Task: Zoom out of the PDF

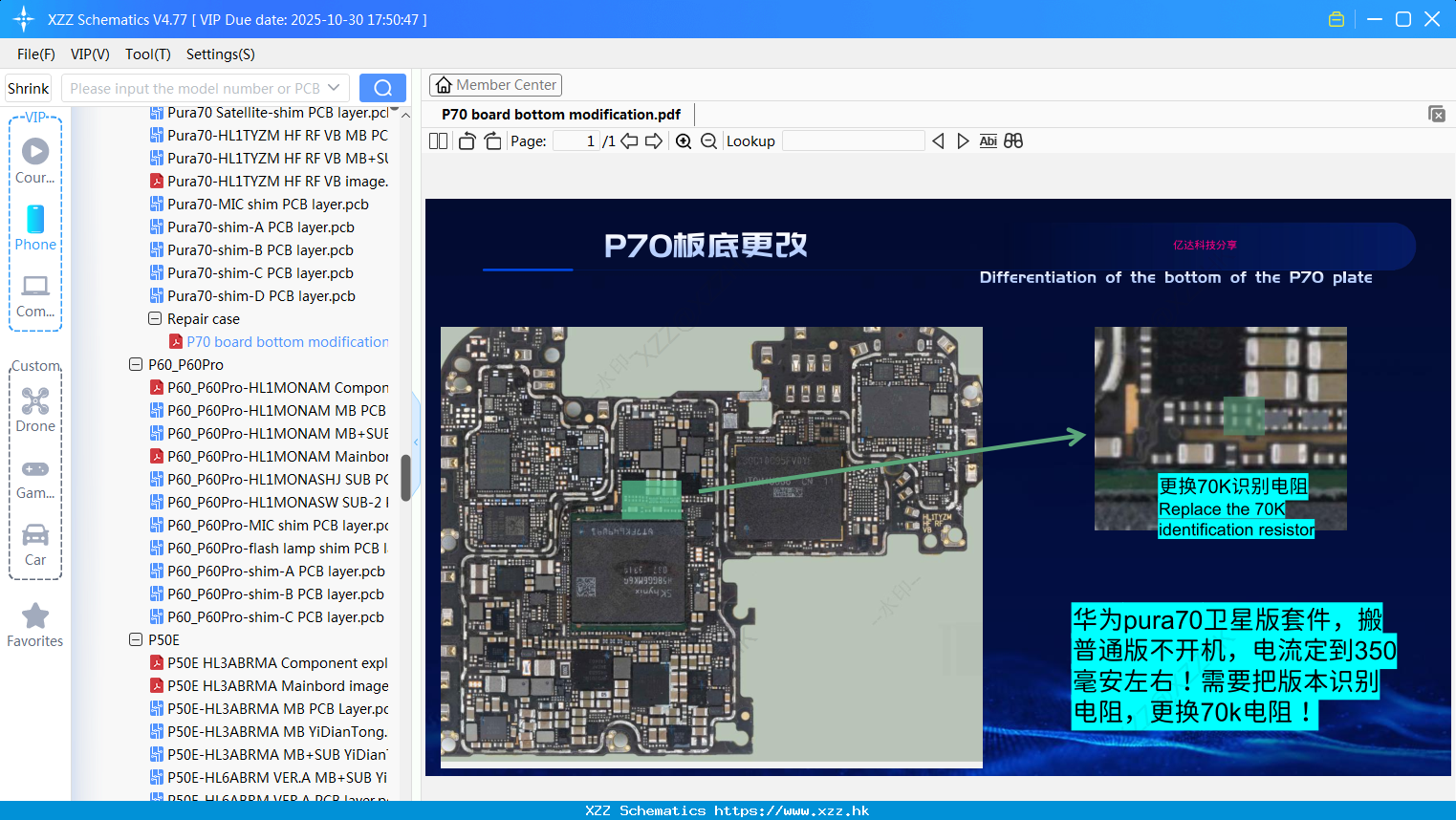Action: tap(708, 141)
